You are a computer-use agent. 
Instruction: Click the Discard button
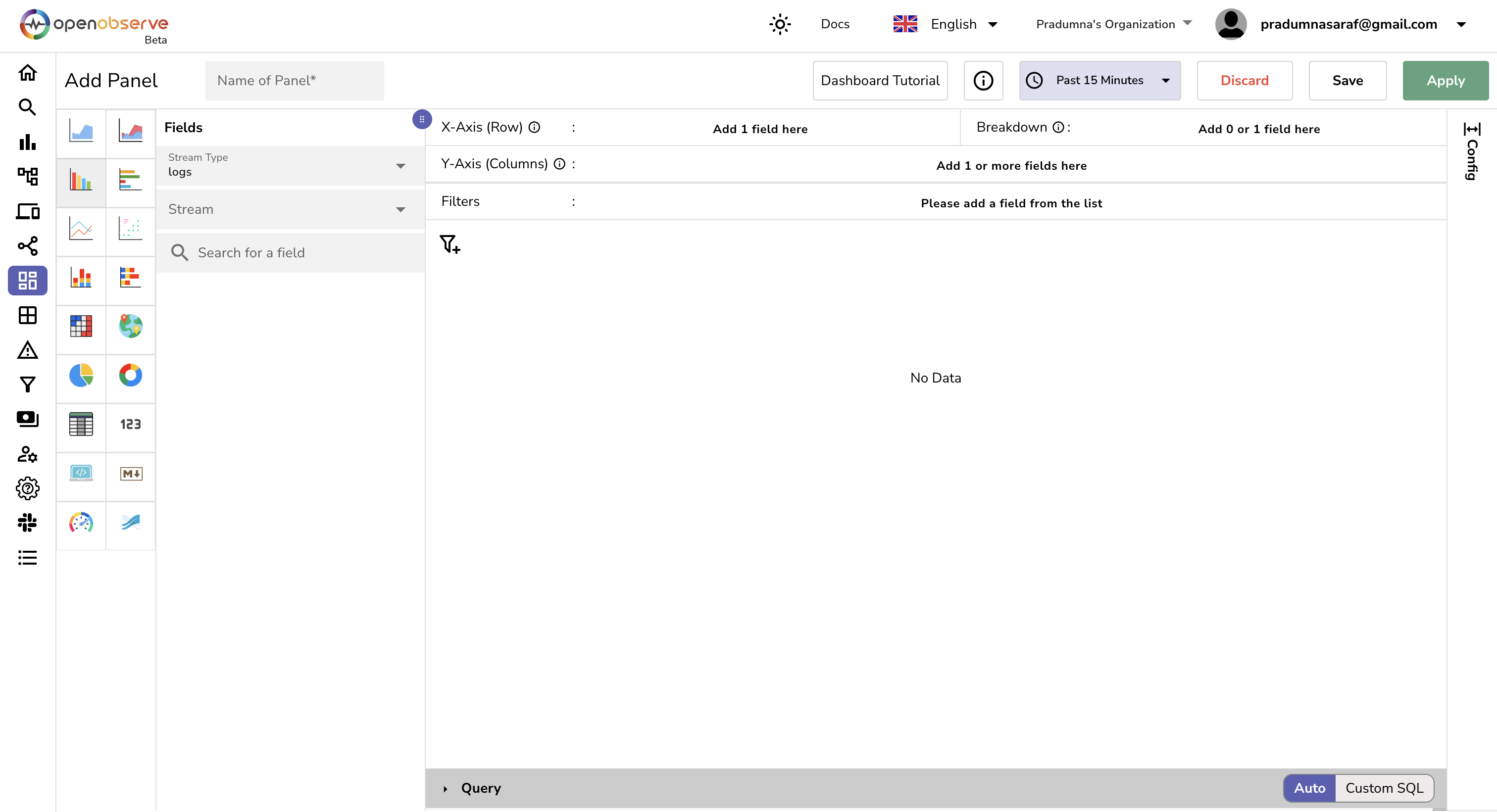point(1244,80)
